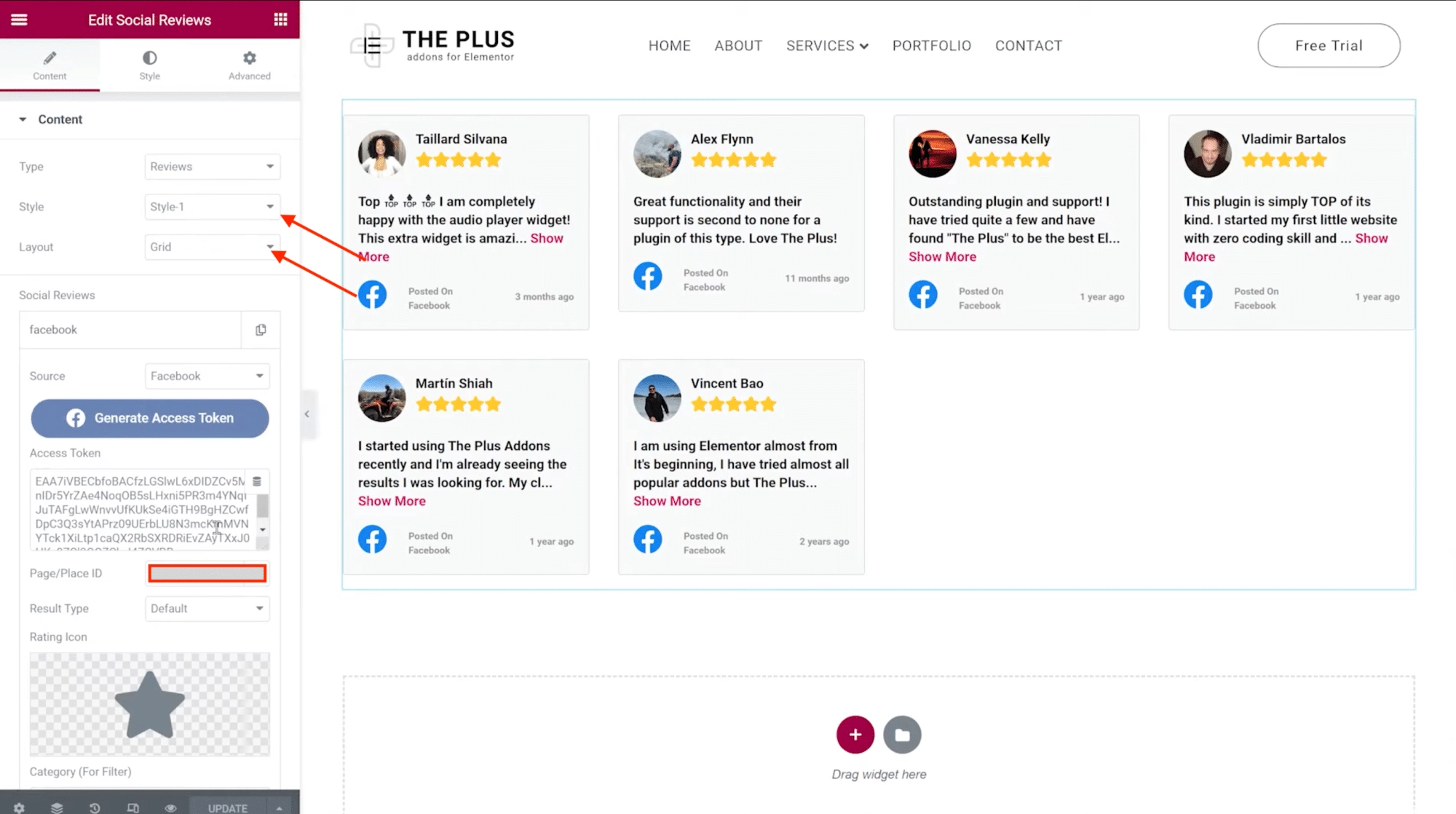
Task: Click the apps grid icon top-left menu
Action: tap(280, 19)
